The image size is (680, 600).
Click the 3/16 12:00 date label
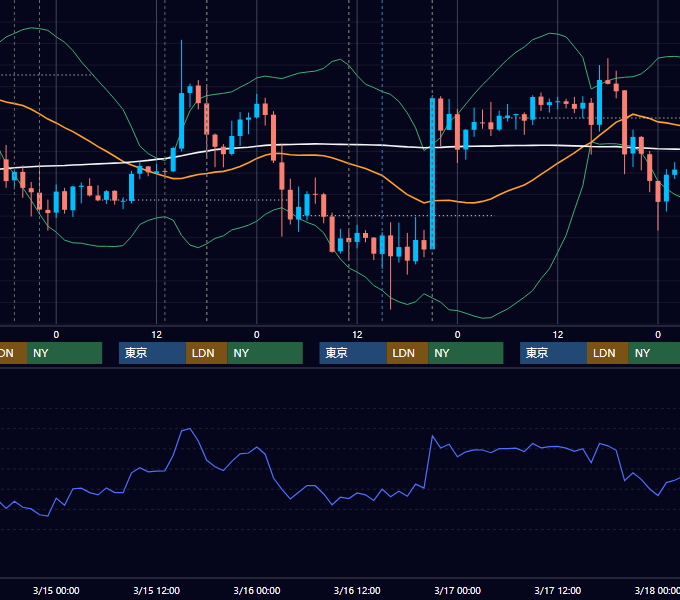tap(357, 590)
